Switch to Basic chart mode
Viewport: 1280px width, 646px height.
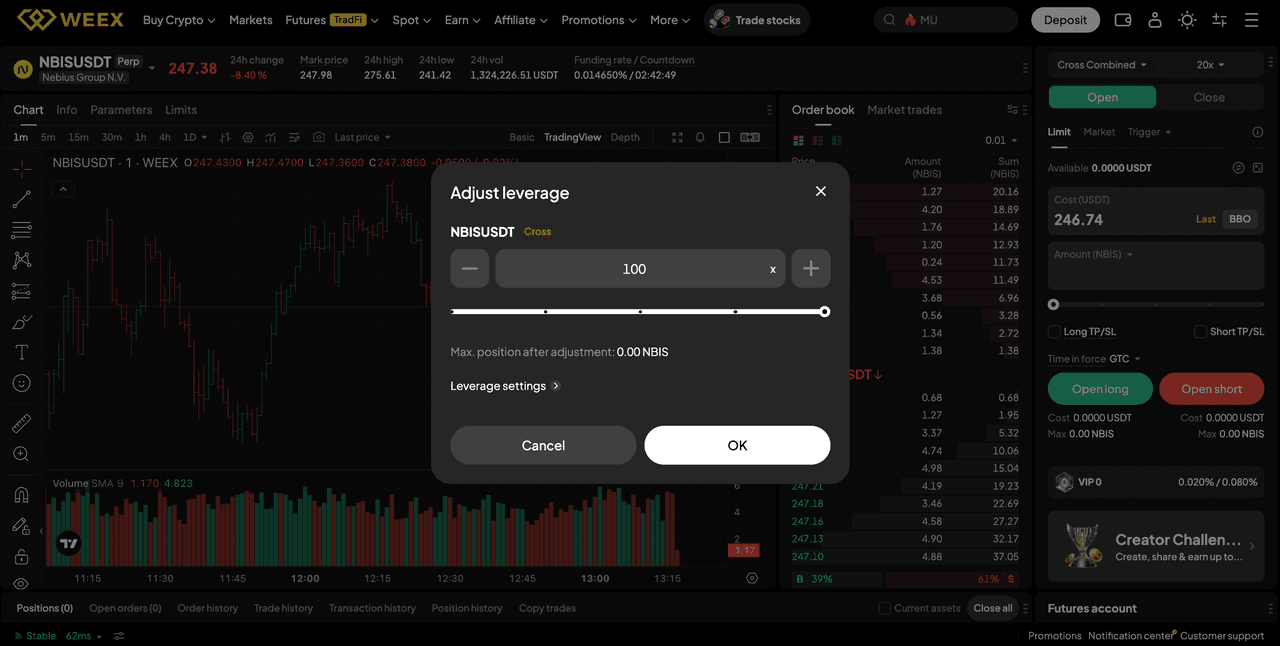pyautogui.click(x=522, y=137)
